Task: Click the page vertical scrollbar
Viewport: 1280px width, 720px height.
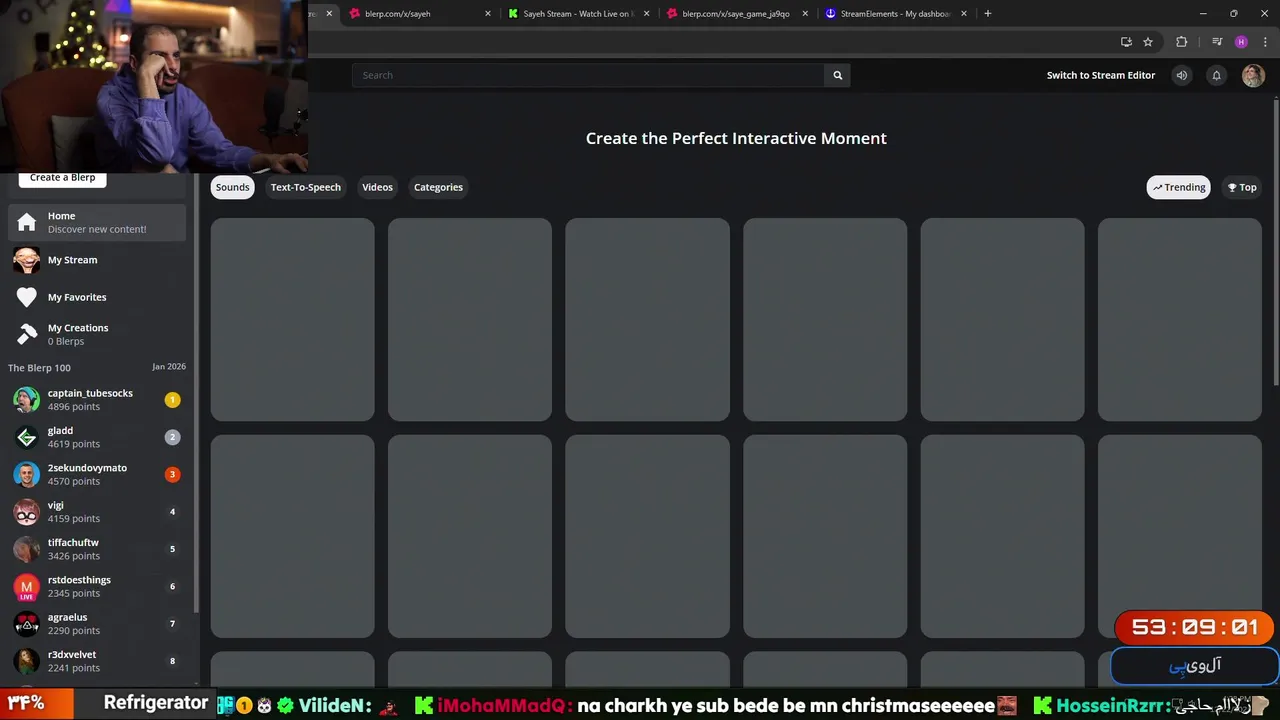Action: [x=1276, y=240]
